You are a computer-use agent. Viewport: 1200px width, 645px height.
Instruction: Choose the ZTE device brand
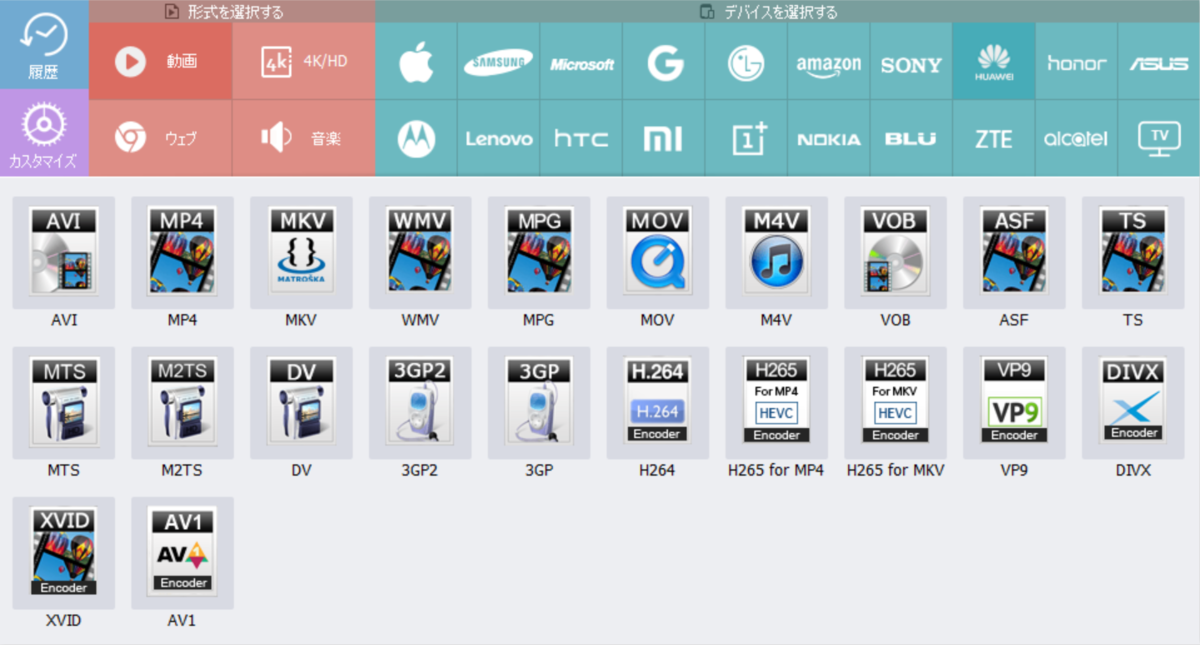(994, 138)
